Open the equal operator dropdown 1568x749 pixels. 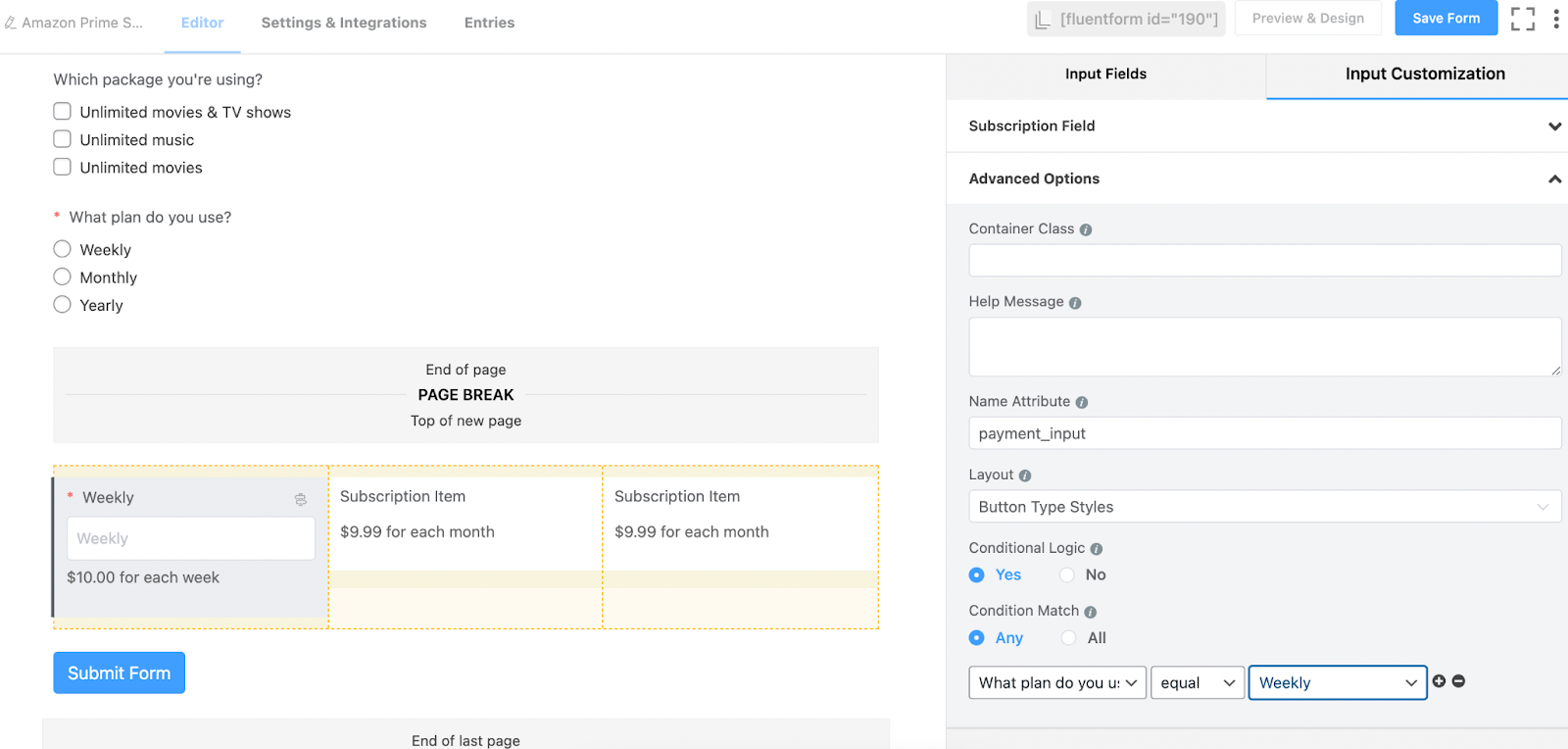(1197, 683)
